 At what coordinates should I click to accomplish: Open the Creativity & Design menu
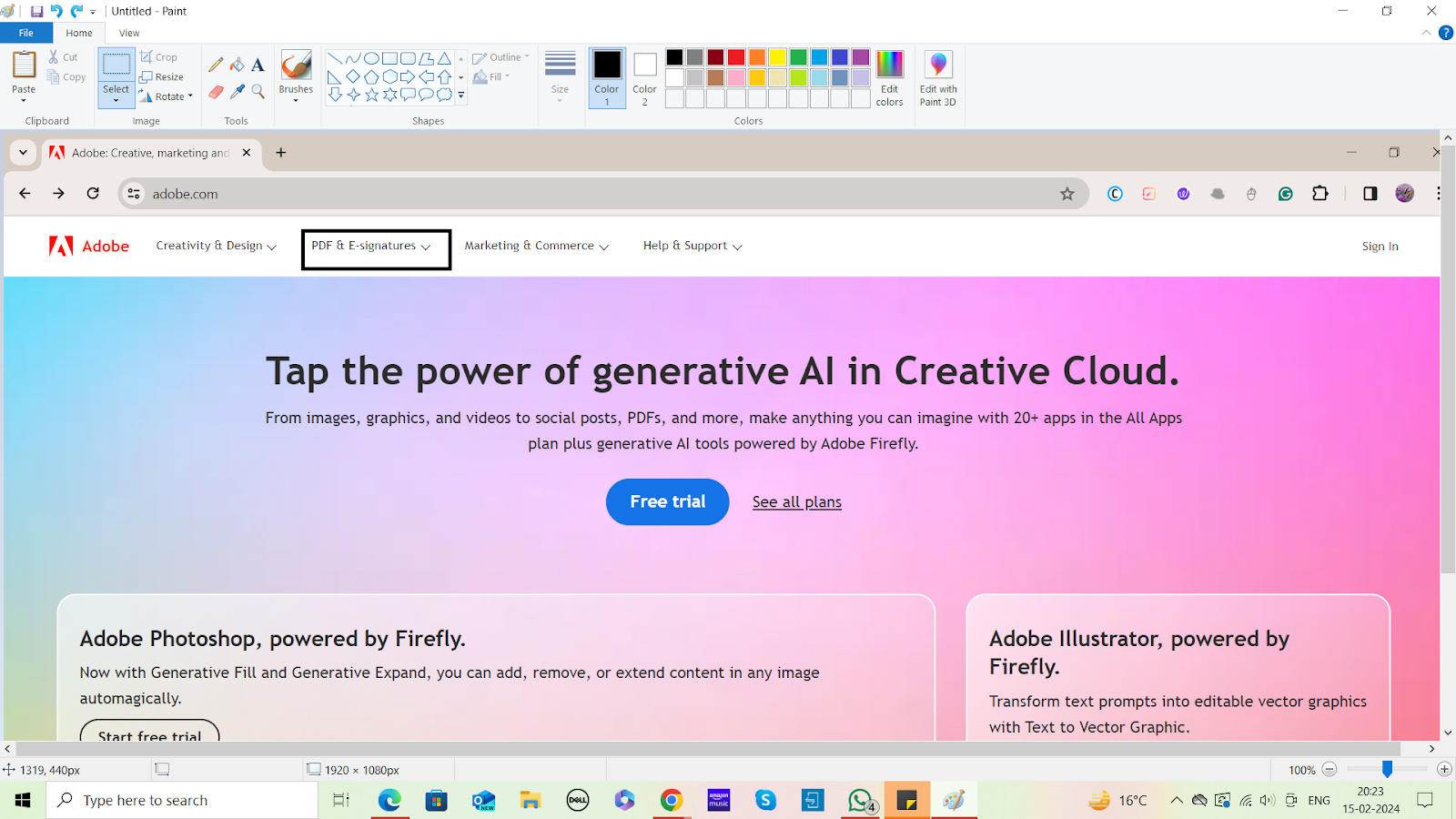pos(216,246)
